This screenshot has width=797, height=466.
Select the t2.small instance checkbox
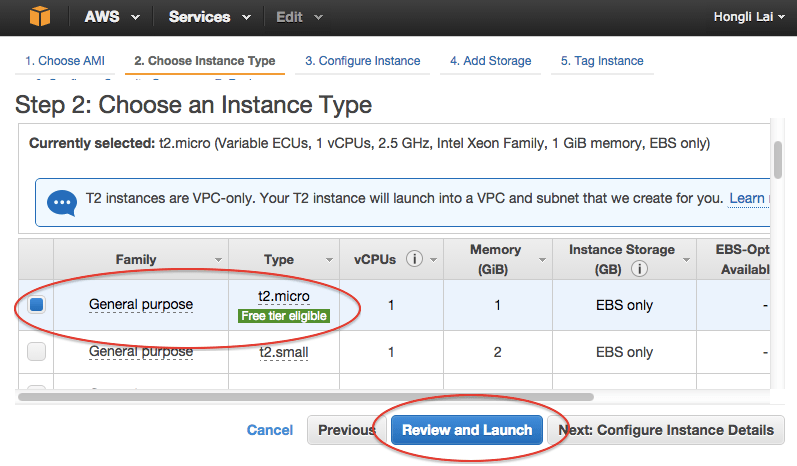pos(37,351)
